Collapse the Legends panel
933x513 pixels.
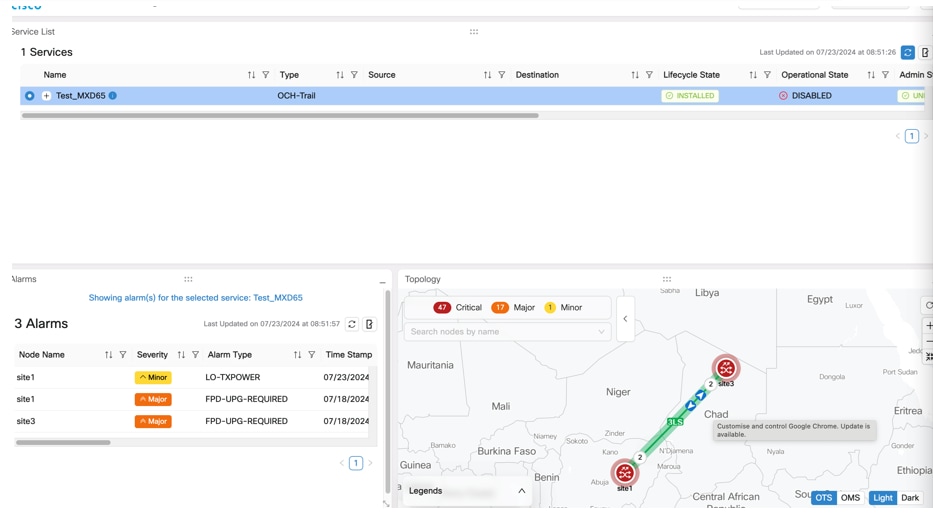click(x=521, y=491)
